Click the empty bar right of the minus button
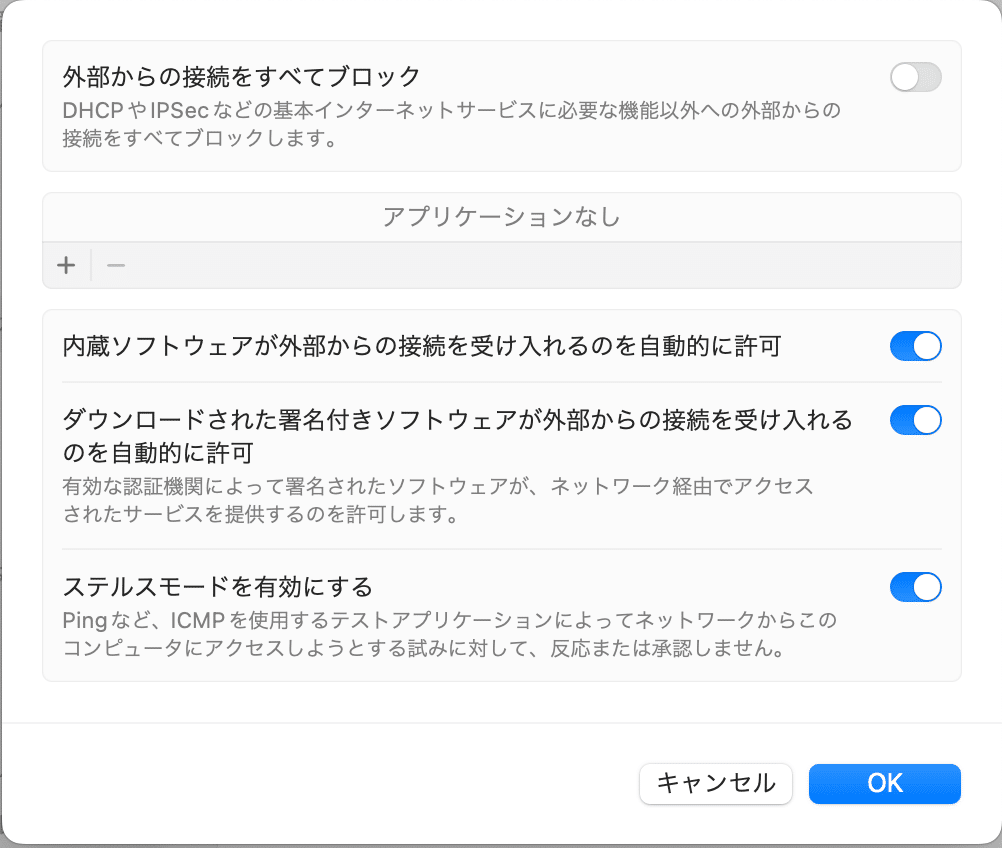1002x848 pixels. coord(543,265)
